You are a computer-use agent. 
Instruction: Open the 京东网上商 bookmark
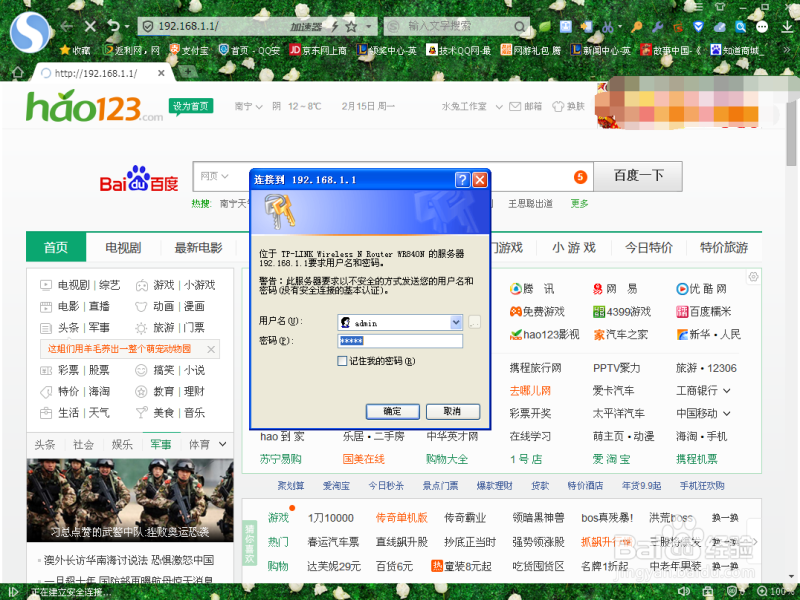[318, 50]
